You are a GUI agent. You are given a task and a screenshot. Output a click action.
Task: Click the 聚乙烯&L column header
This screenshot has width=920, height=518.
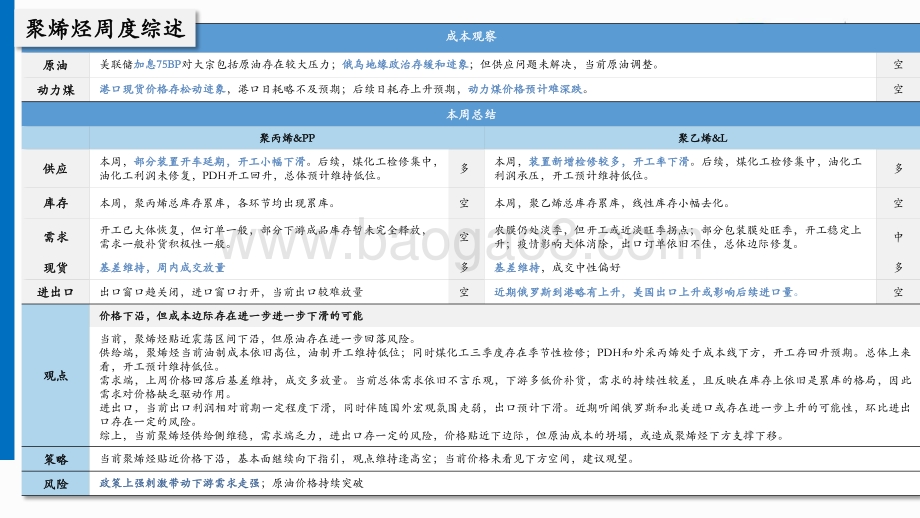tap(702, 138)
